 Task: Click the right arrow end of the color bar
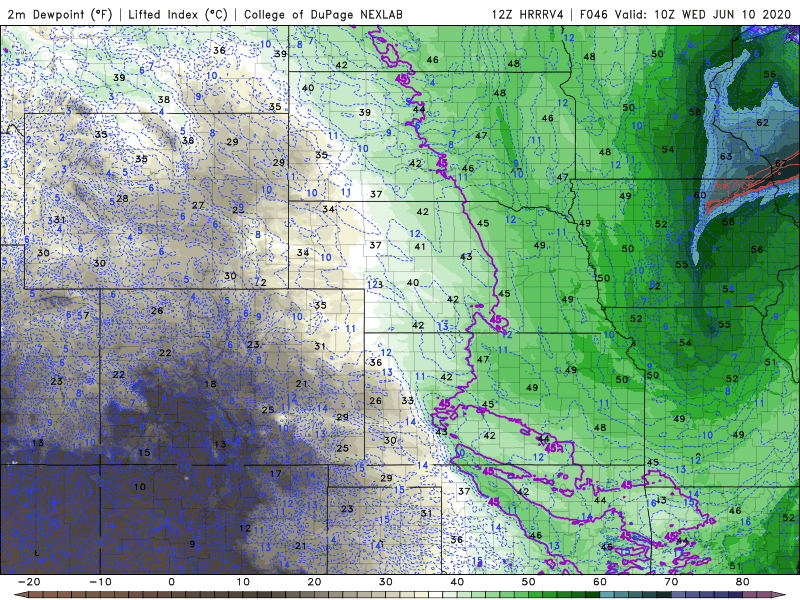click(x=779, y=595)
